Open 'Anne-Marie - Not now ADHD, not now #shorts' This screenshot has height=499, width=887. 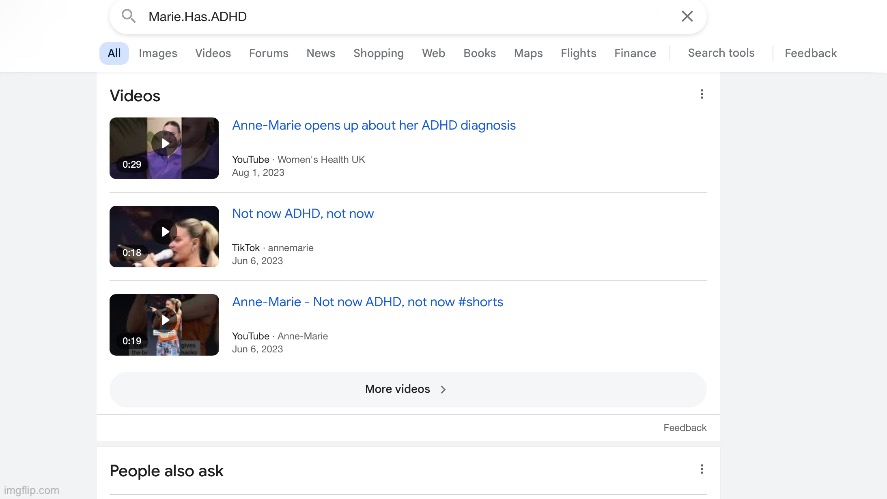pos(368,302)
